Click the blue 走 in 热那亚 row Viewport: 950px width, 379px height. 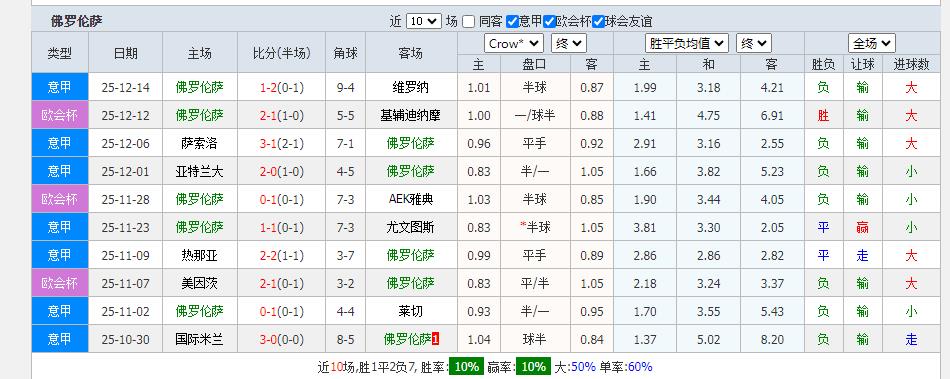[863, 255]
